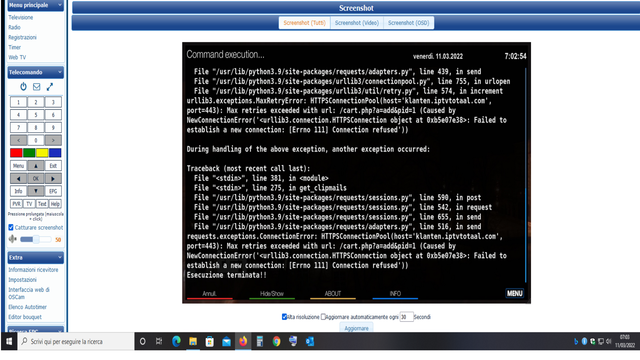Open Microsoft Edge from taskbar
The image size is (640, 360).
[x=176, y=342]
